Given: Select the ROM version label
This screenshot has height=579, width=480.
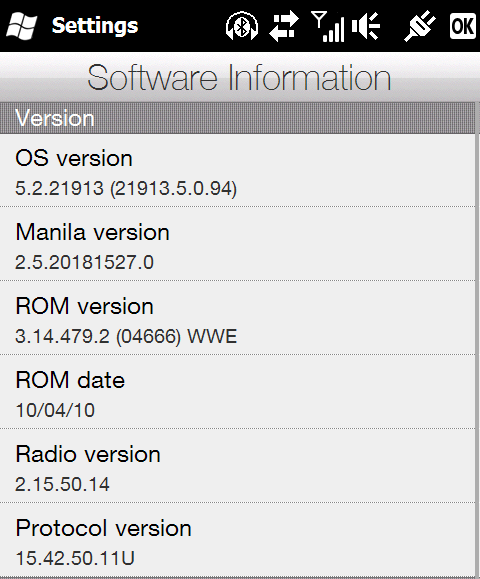Looking at the screenshot, I should (84, 306).
